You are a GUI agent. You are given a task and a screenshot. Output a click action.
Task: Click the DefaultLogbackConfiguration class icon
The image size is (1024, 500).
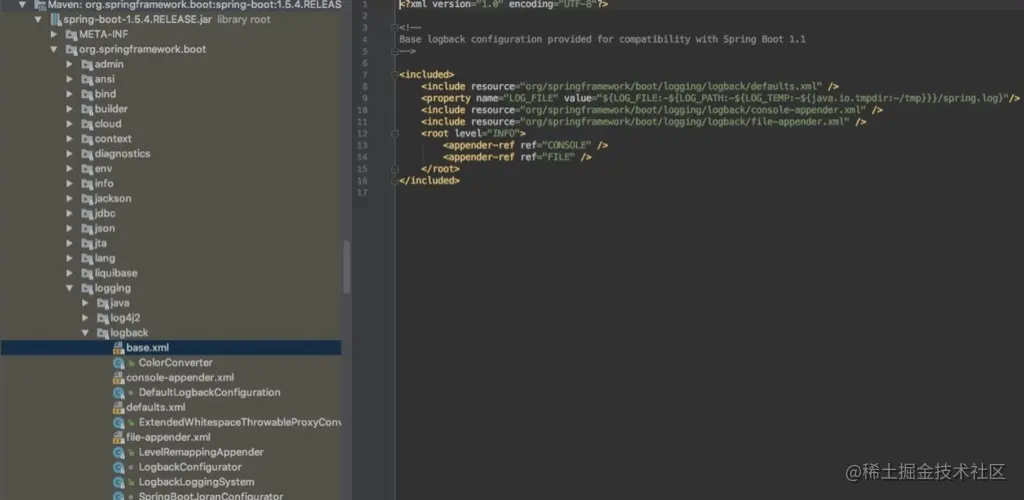pyautogui.click(x=118, y=392)
